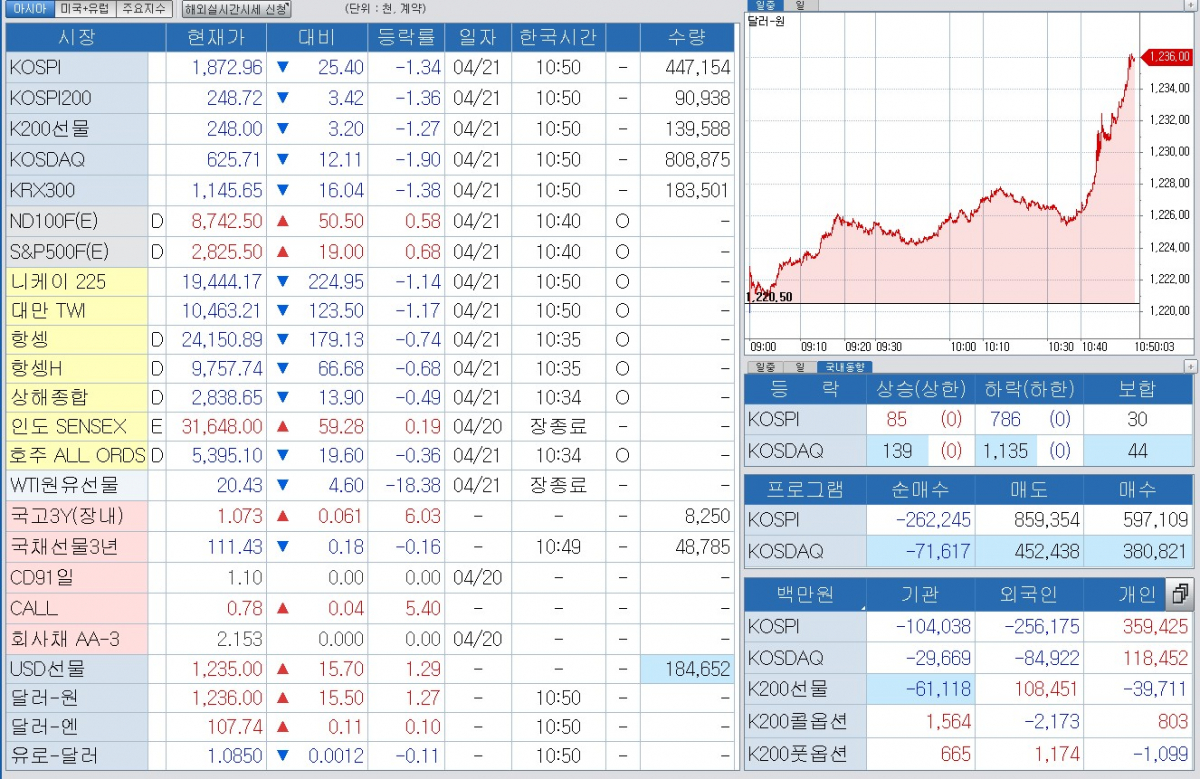The height and width of the screenshot is (779, 1200).
Task: Click the plus icon above the dollar-won chart
Action: [1190, 5]
